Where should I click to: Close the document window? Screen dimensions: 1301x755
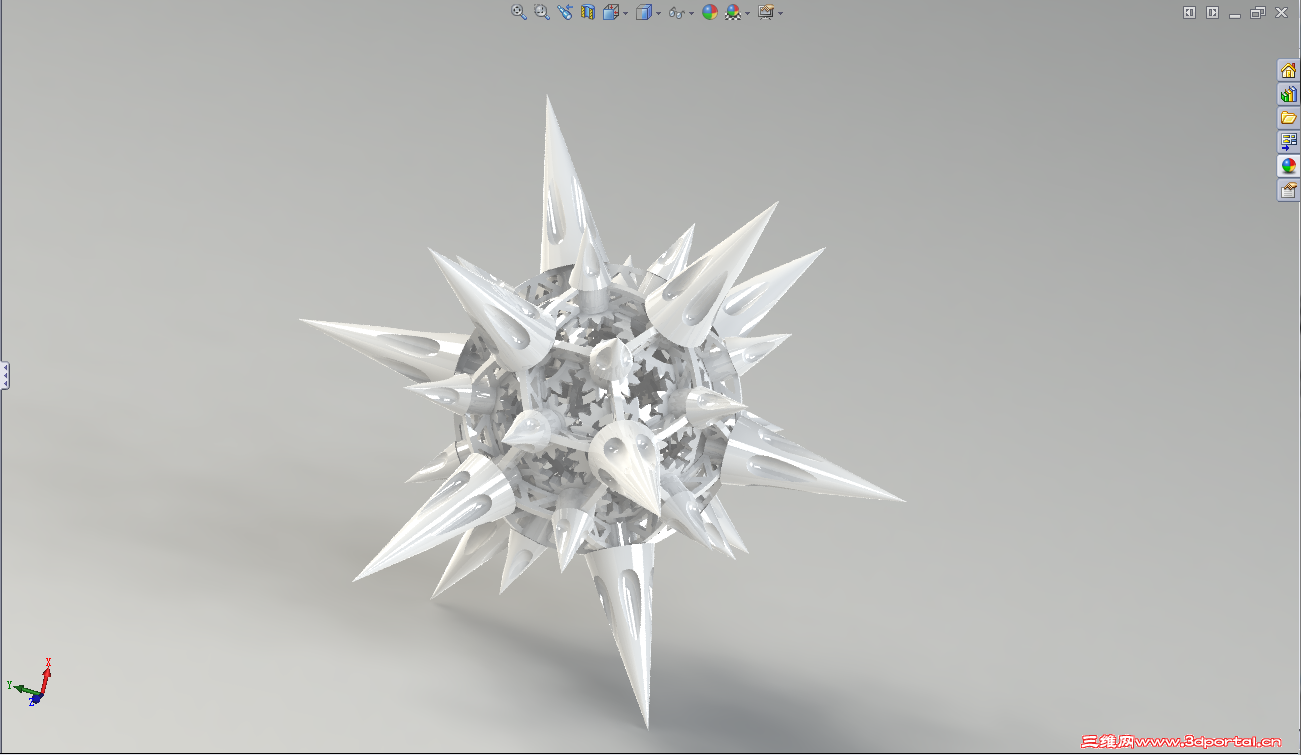1281,12
